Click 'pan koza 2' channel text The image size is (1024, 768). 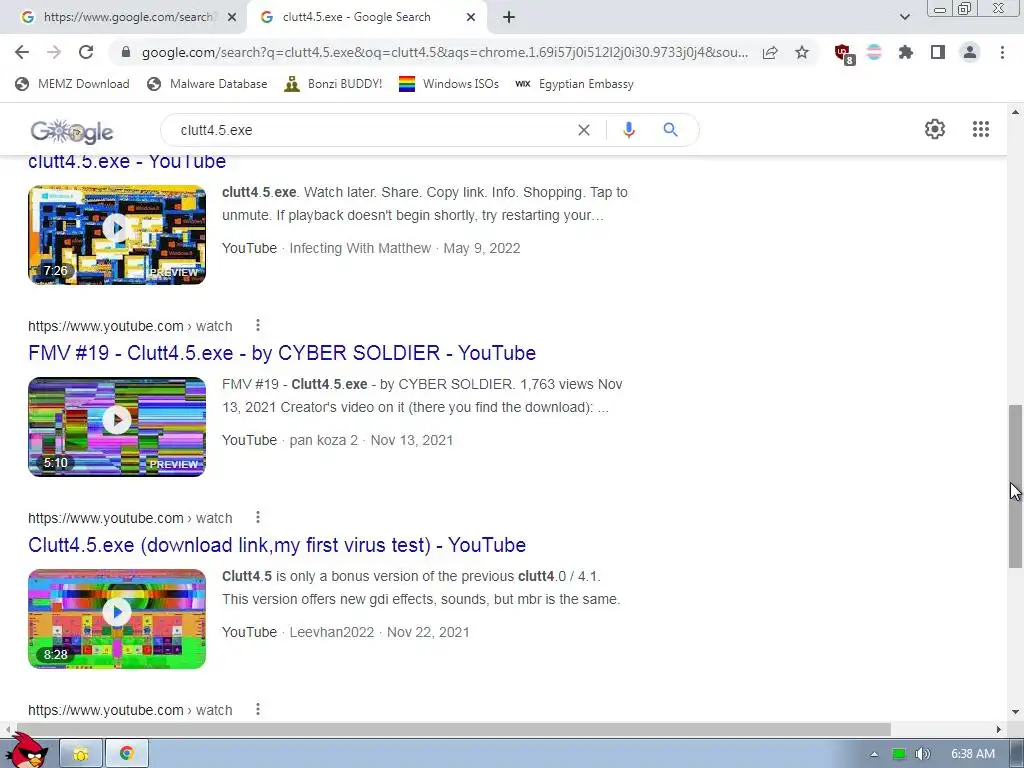[x=324, y=440]
